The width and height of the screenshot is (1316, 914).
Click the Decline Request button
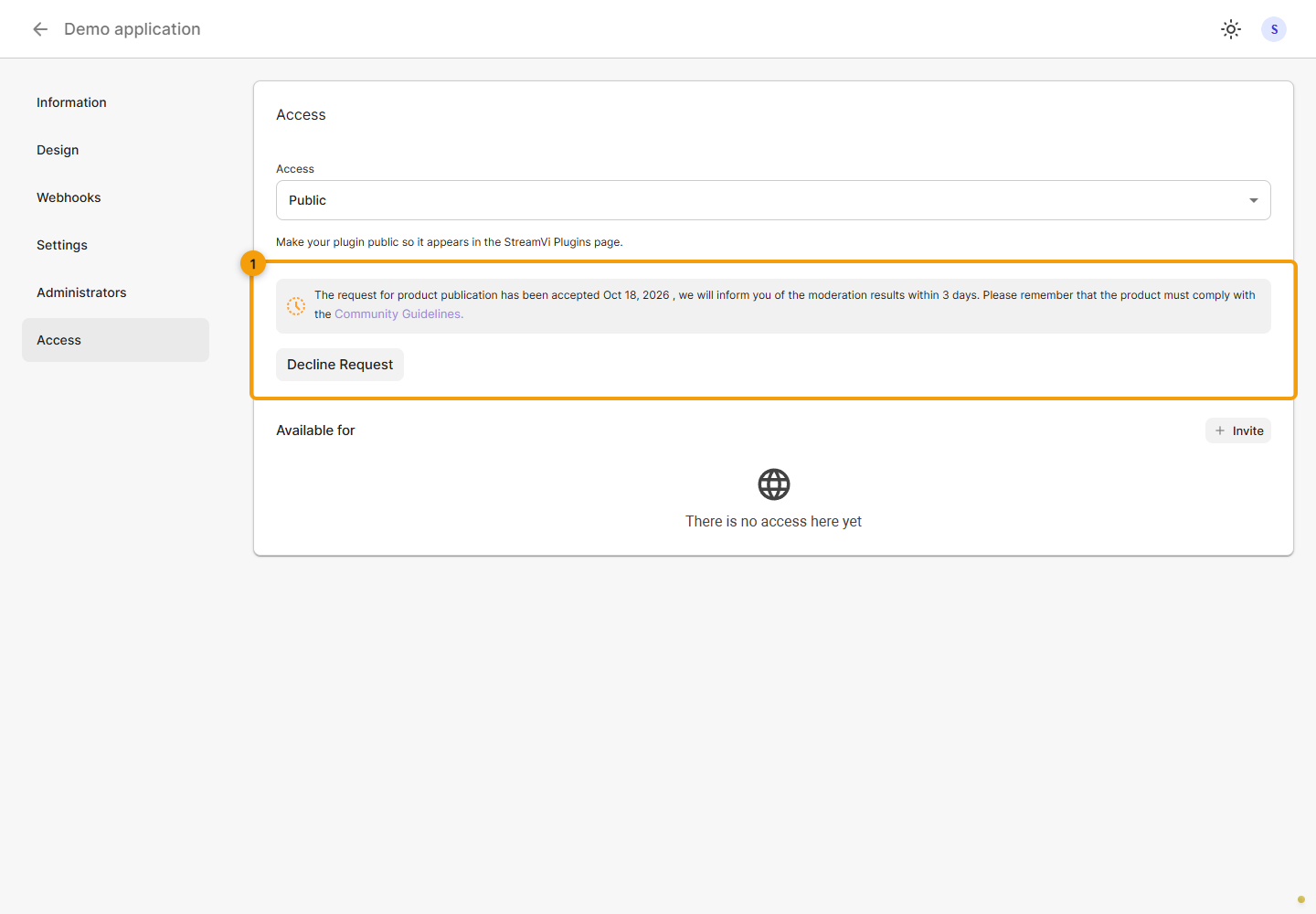[x=340, y=365]
